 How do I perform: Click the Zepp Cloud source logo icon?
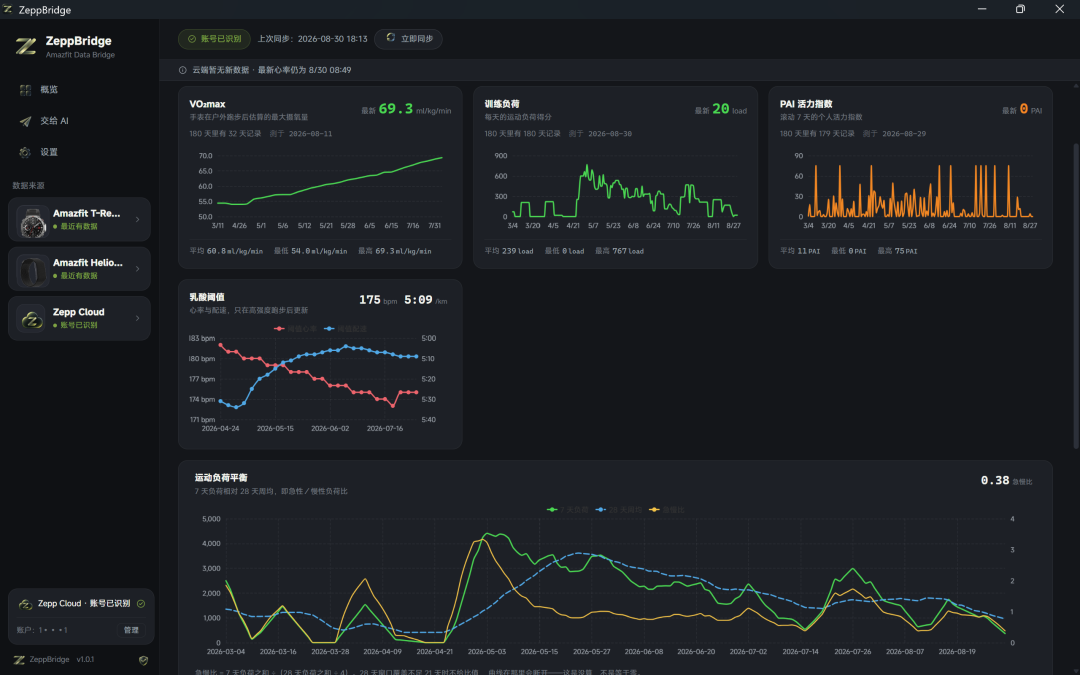31,319
